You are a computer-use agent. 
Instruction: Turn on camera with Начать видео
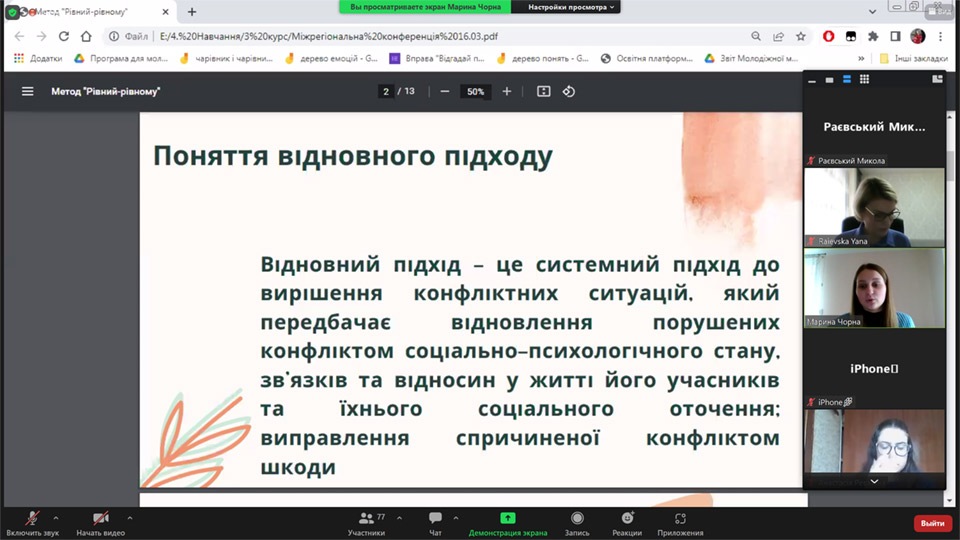(x=101, y=522)
